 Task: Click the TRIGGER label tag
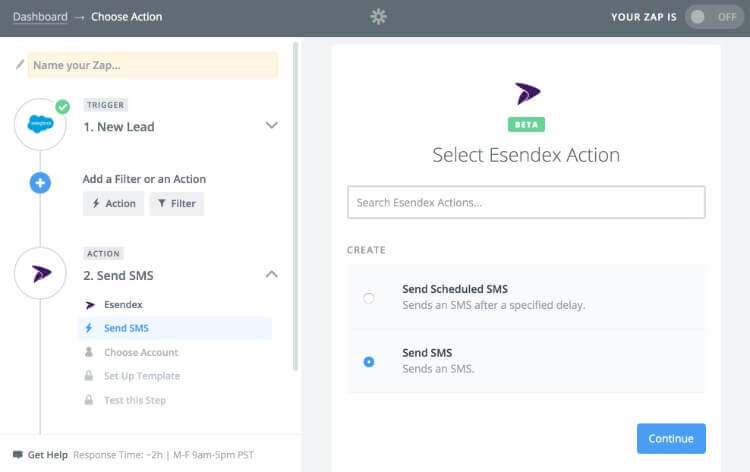coord(105,105)
